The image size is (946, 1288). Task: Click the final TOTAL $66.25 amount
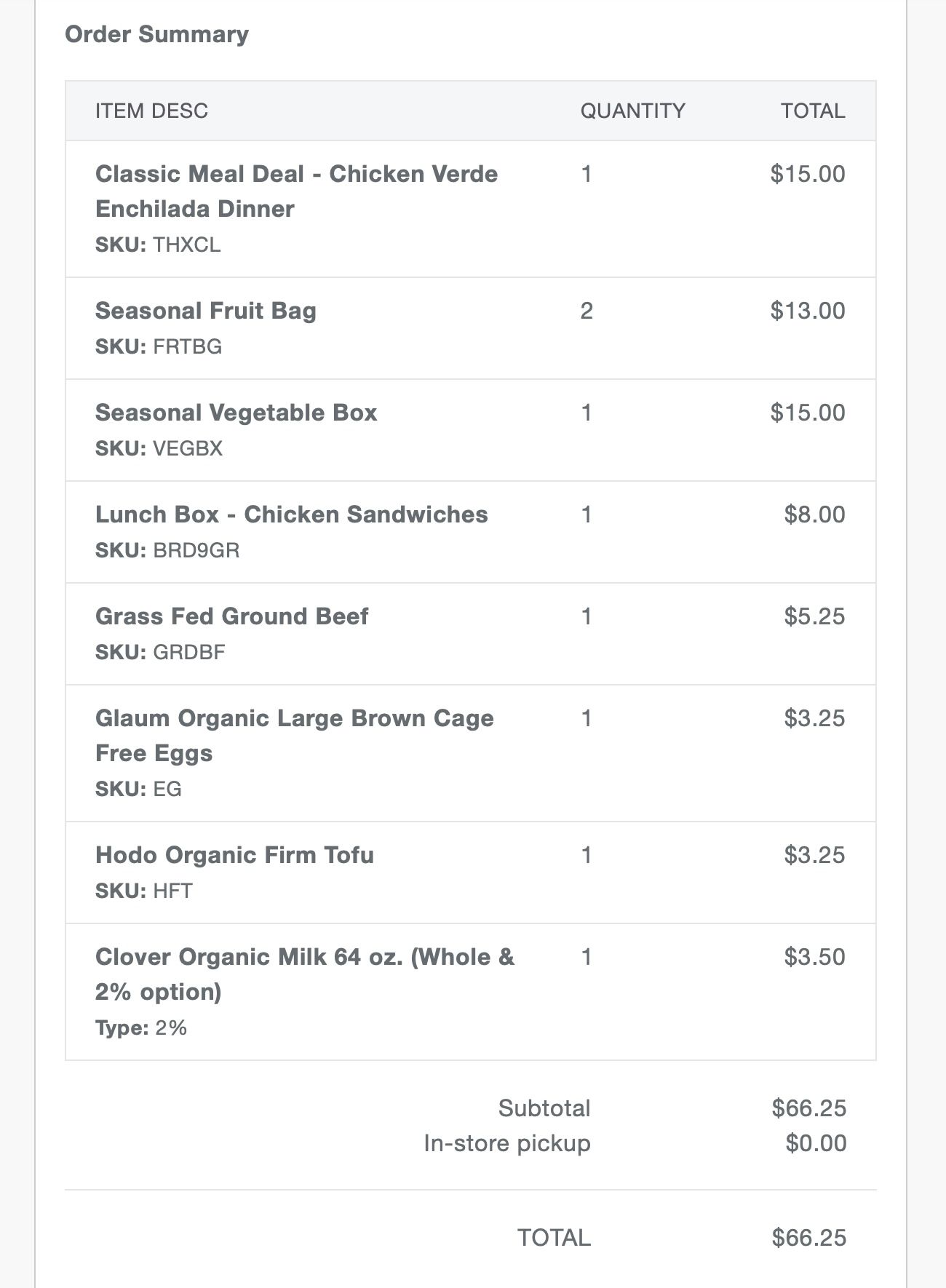pyautogui.click(x=809, y=1238)
